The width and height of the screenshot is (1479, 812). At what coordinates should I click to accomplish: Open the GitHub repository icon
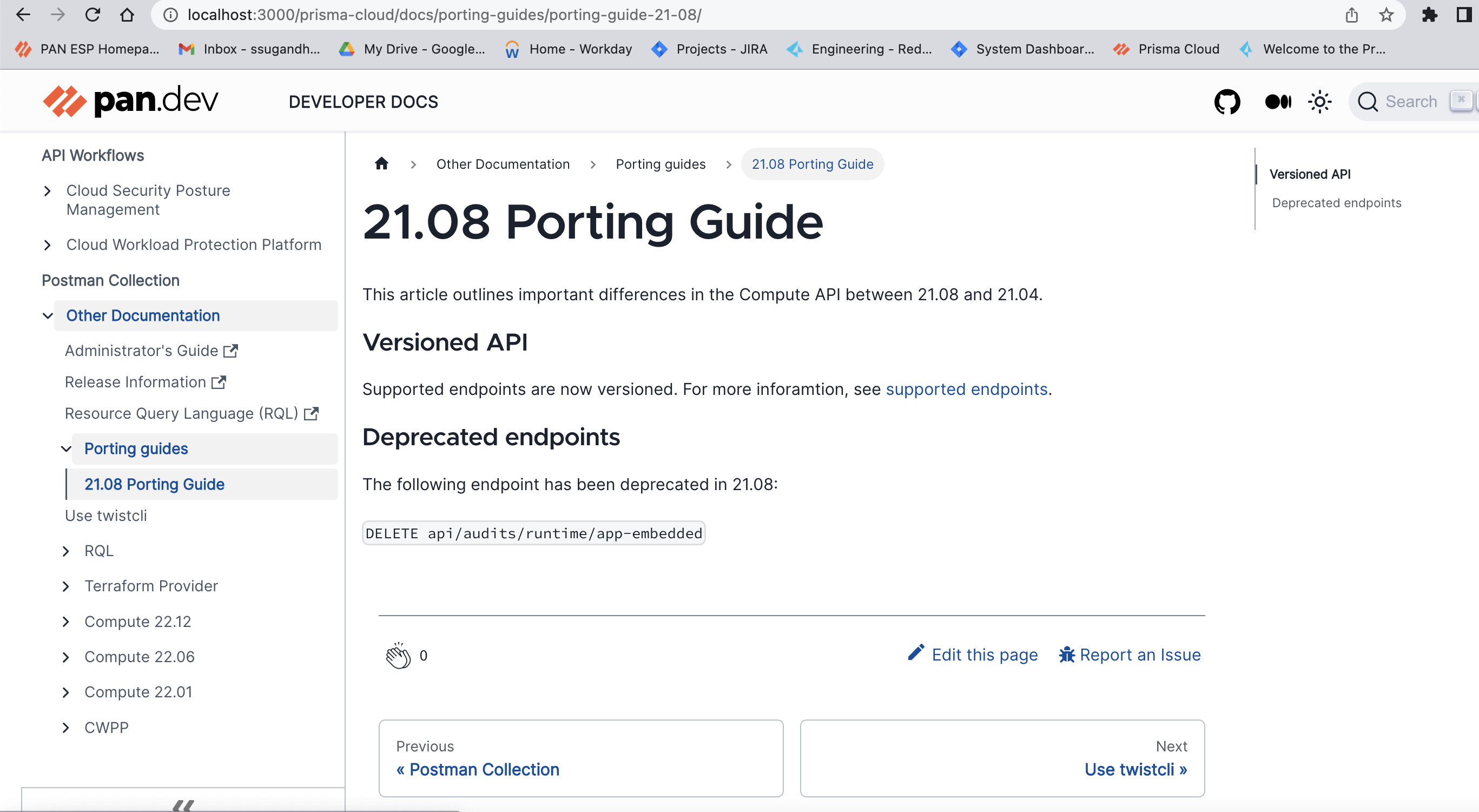click(1227, 102)
